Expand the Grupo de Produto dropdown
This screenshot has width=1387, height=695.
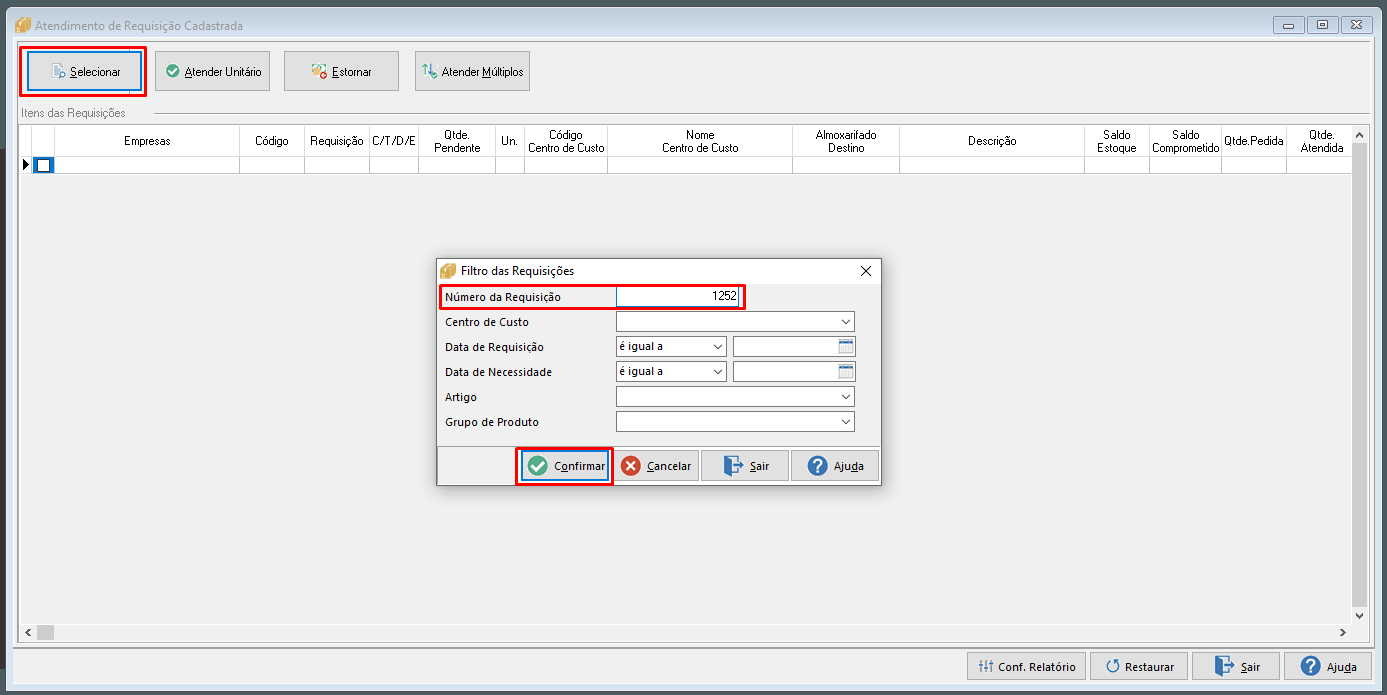click(x=846, y=422)
